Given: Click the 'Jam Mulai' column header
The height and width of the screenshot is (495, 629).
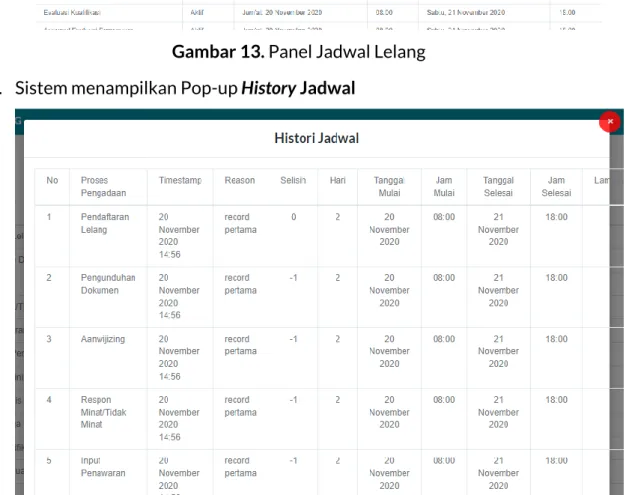Looking at the screenshot, I should [444, 187].
